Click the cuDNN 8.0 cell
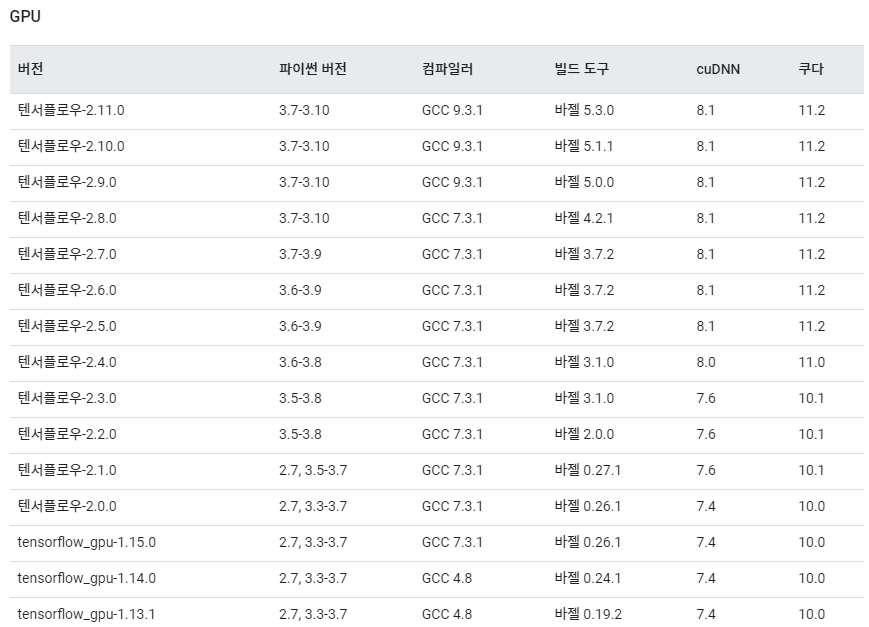 tap(706, 362)
